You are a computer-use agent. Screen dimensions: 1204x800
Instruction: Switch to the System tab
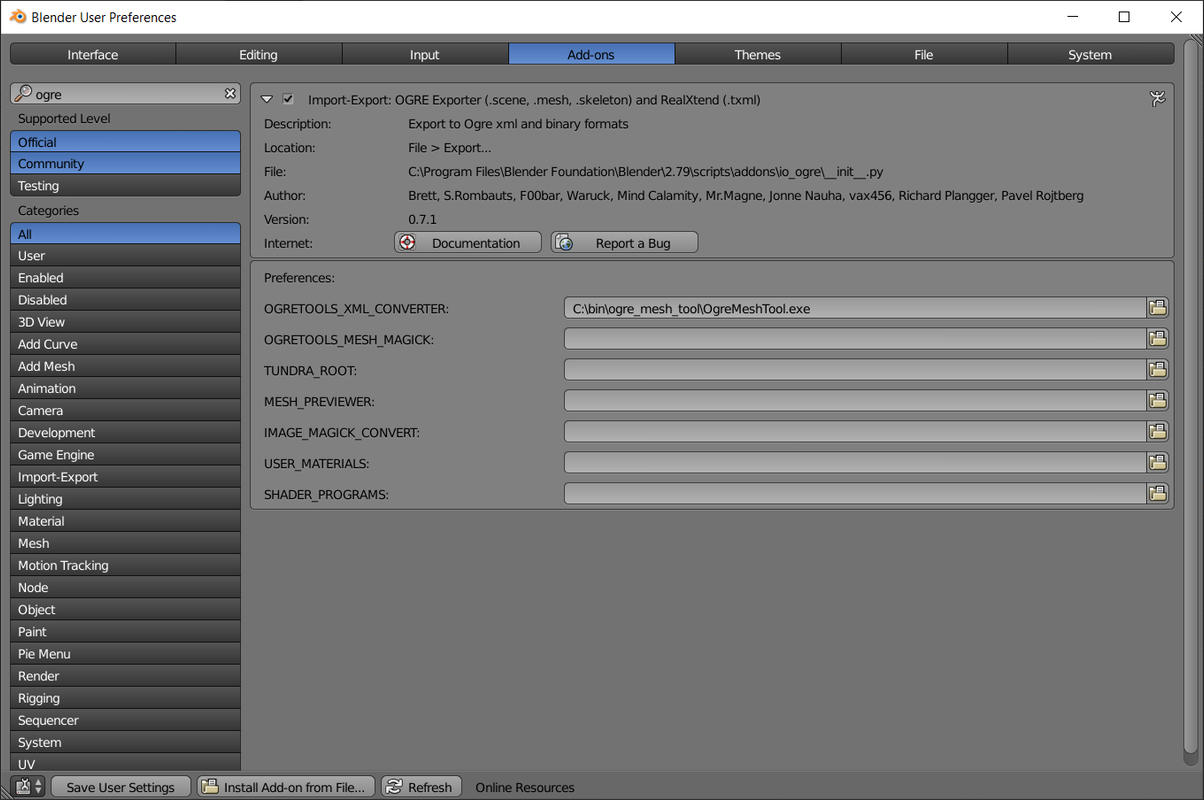click(x=1090, y=54)
